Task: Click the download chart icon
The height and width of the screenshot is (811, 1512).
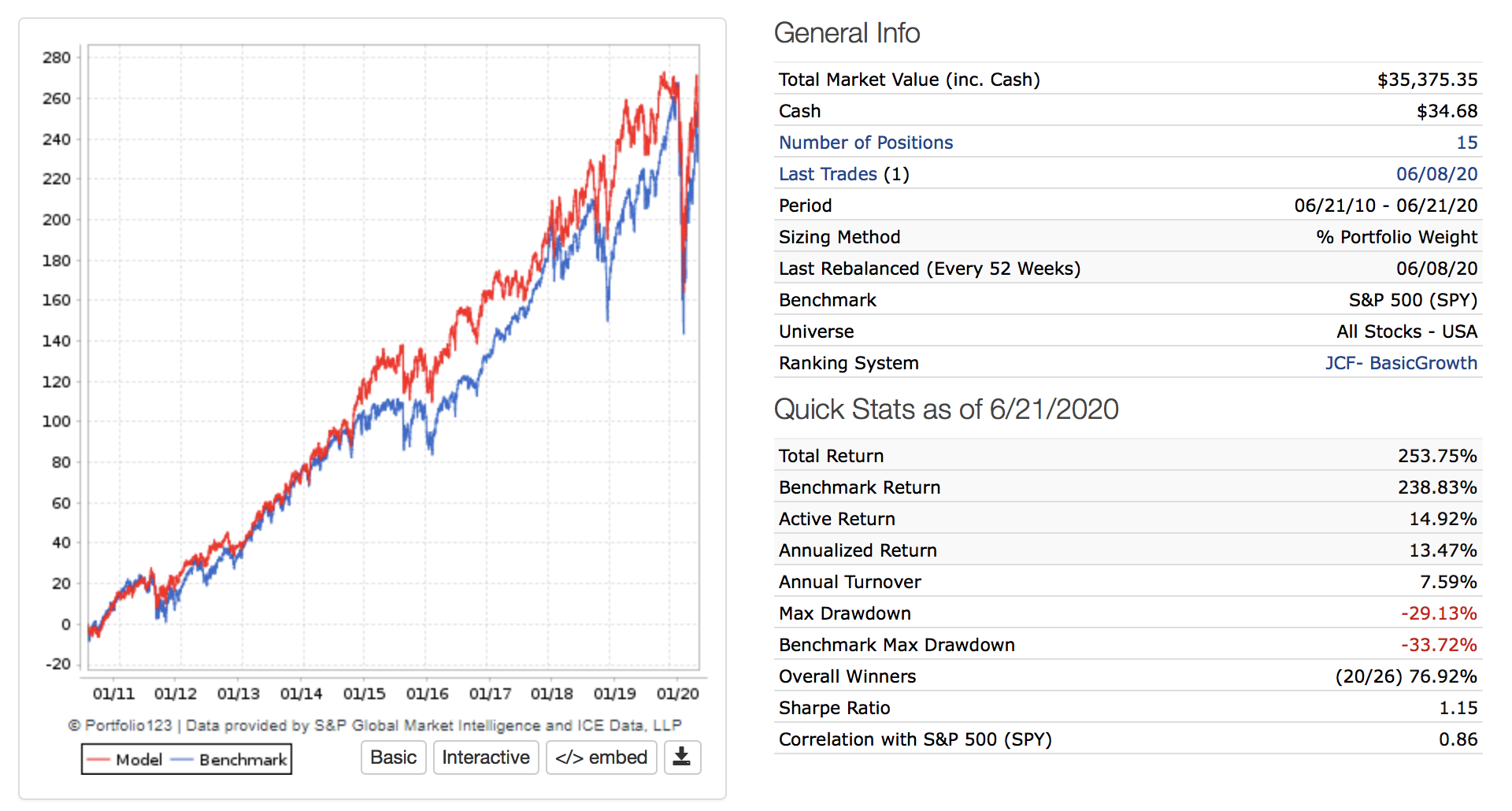Action: pyautogui.click(x=682, y=757)
